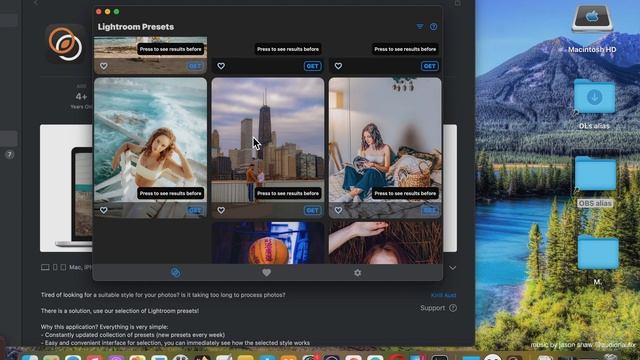Click the App Store back arrow
The image size is (640, 360).
click(36, 2)
